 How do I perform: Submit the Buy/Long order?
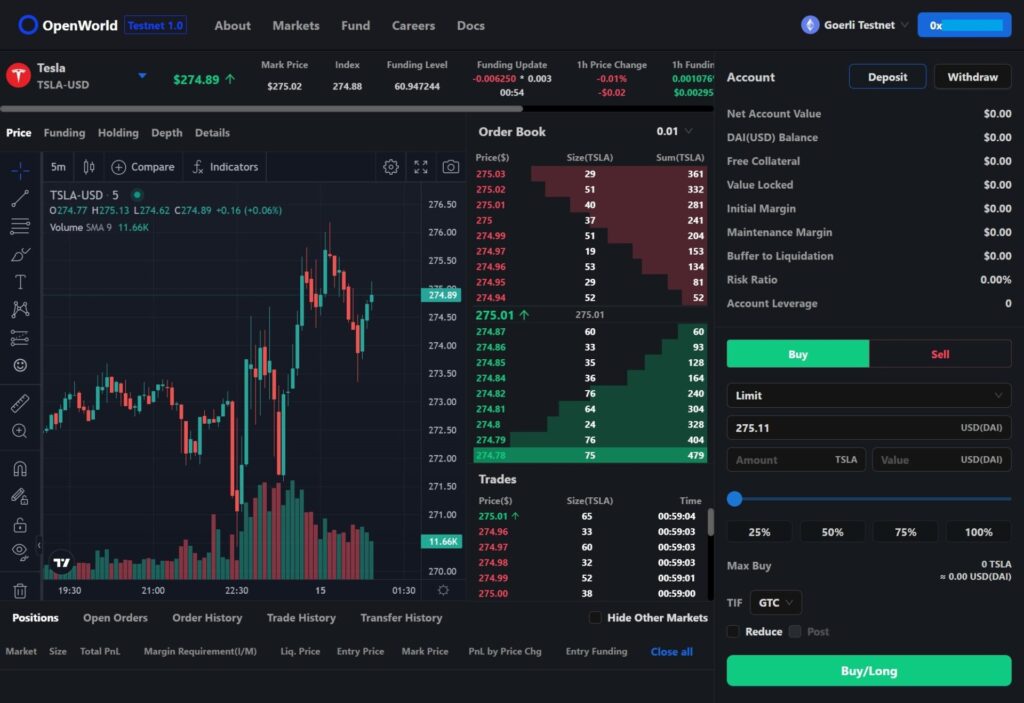click(x=869, y=671)
